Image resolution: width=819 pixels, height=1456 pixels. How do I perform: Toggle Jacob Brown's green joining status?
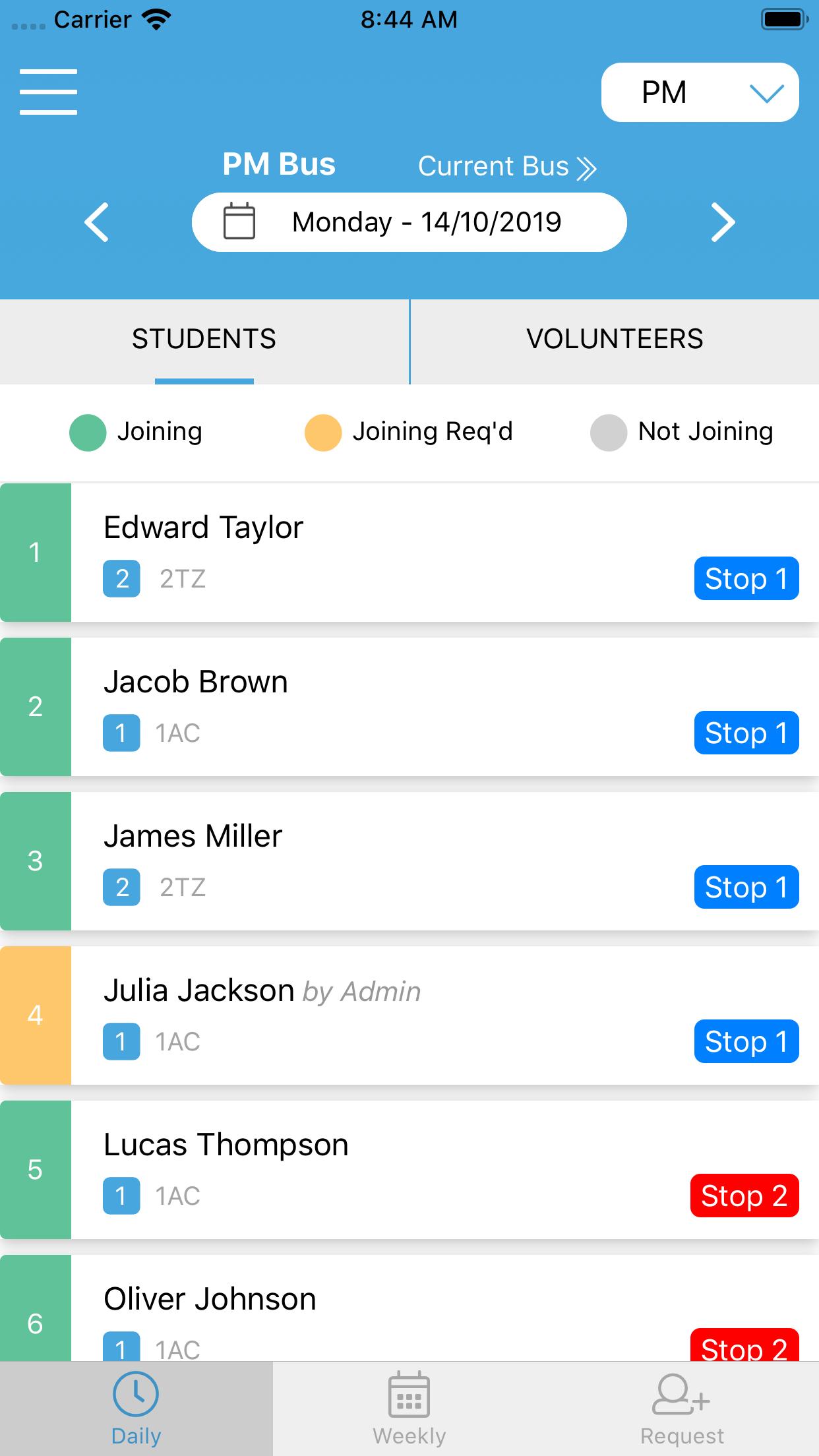[36, 707]
